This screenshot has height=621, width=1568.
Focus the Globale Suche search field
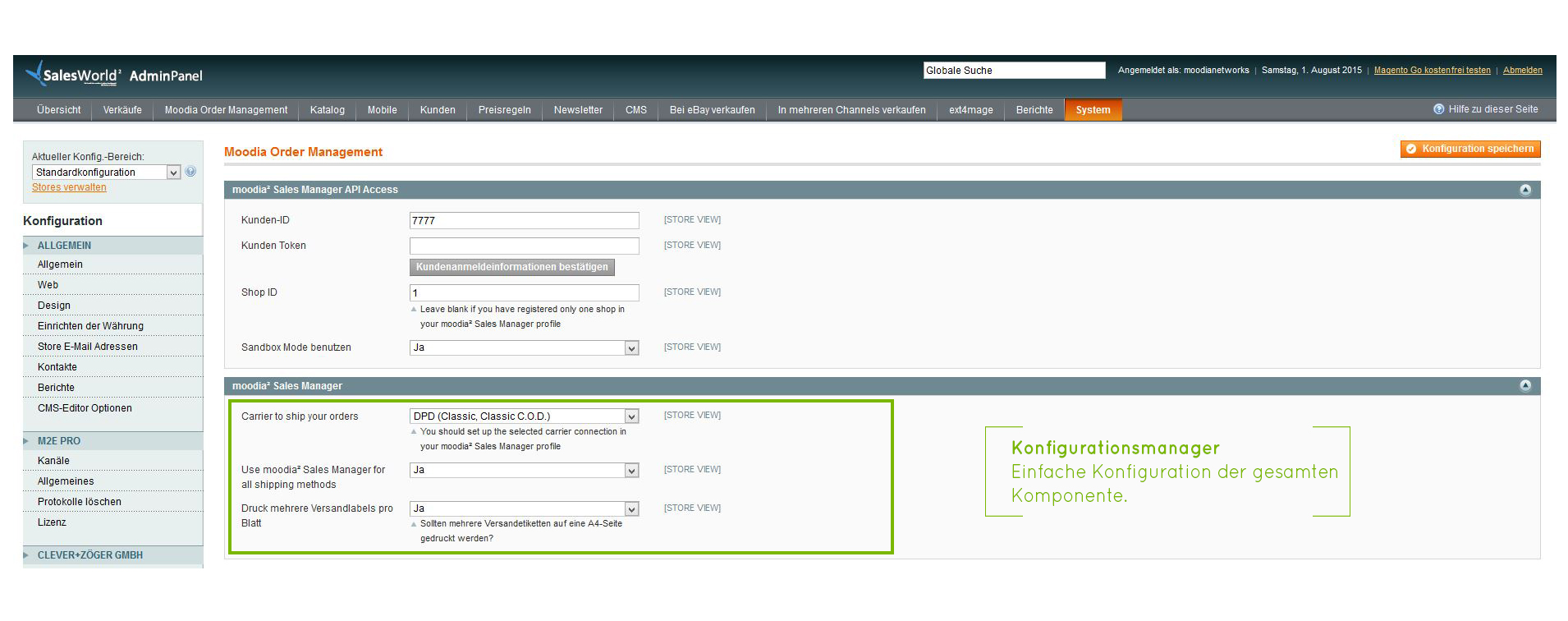tap(1015, 71)
